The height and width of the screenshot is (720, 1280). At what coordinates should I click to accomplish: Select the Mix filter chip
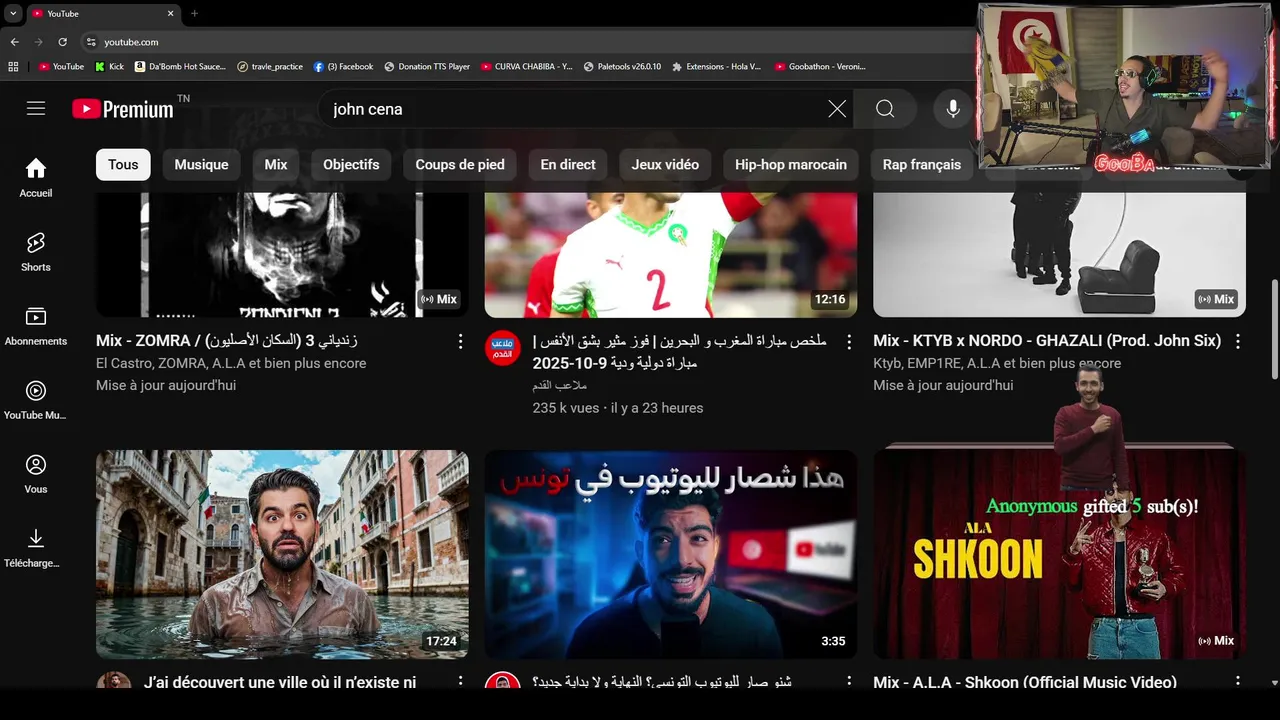tap(276, 165)
